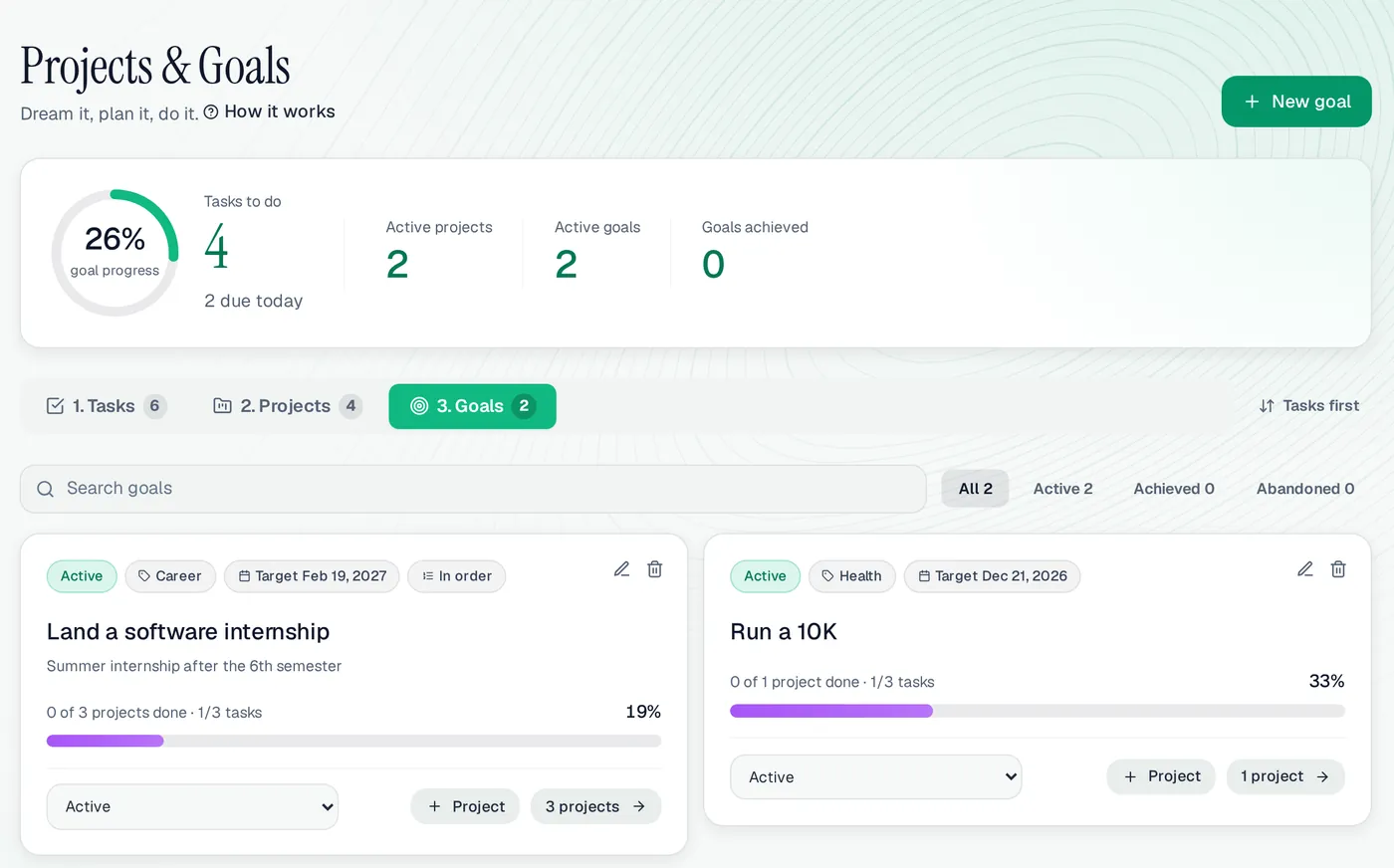Click the How it works help icon
1394x868 pixels.
211,112
